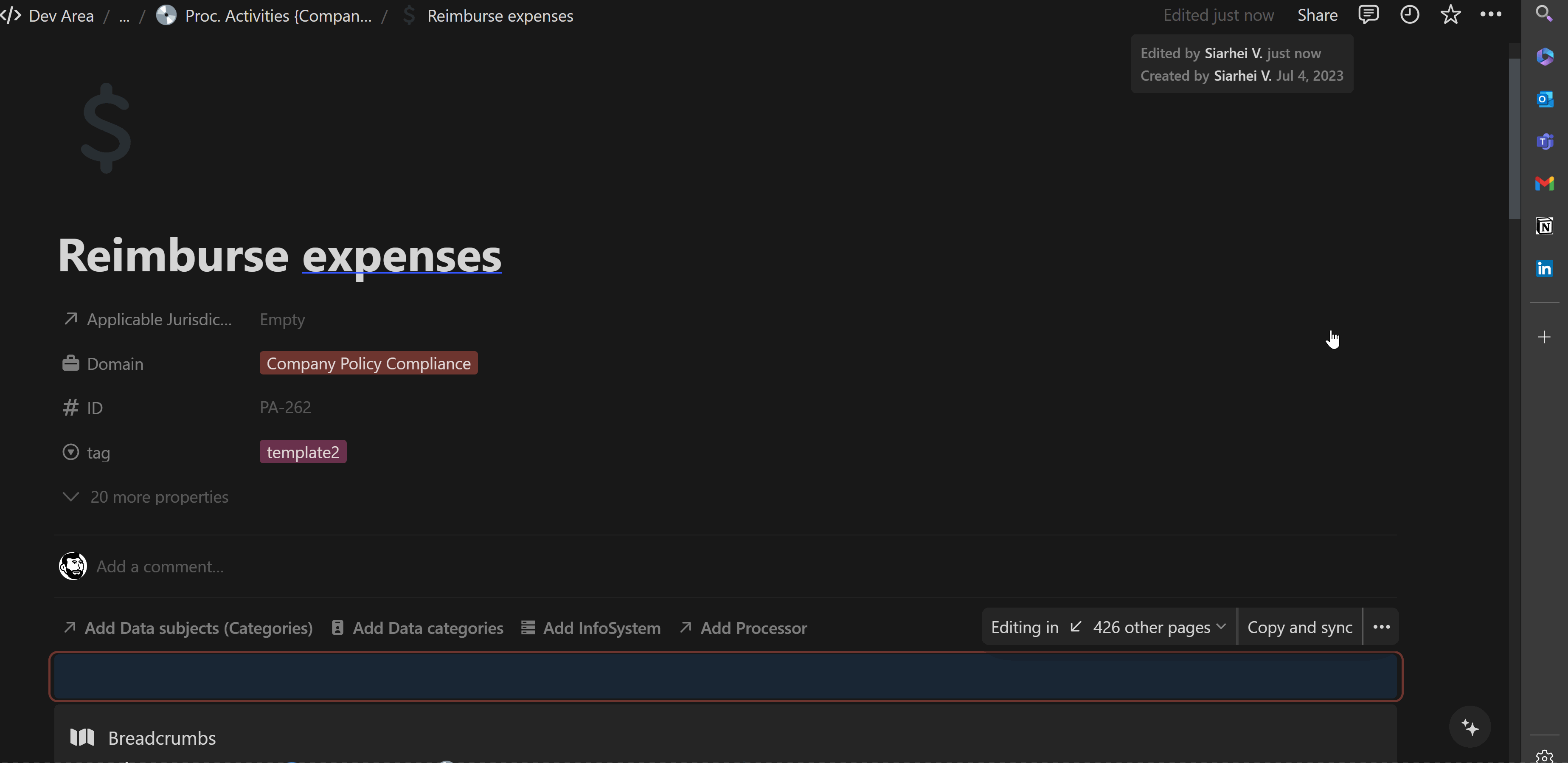
Task: Click the Add a comment field
Action: tap(160, 567)
